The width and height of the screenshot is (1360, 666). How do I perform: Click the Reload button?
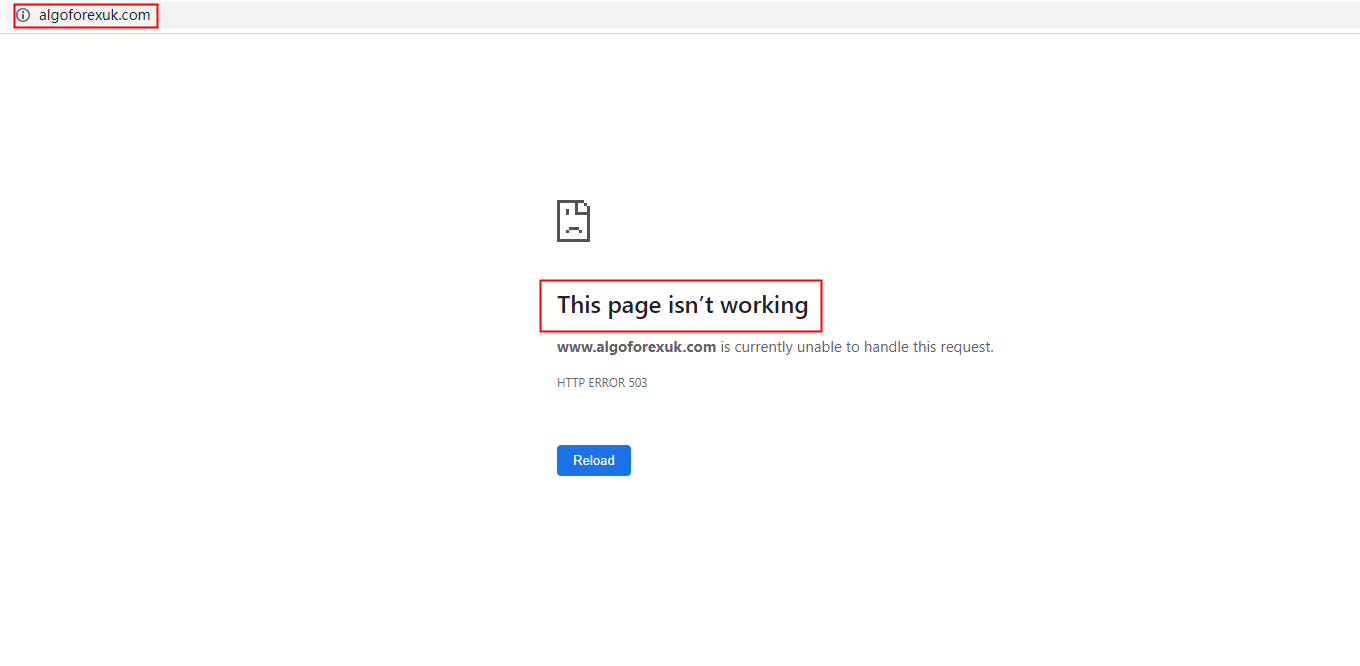[x=593, y=460]
